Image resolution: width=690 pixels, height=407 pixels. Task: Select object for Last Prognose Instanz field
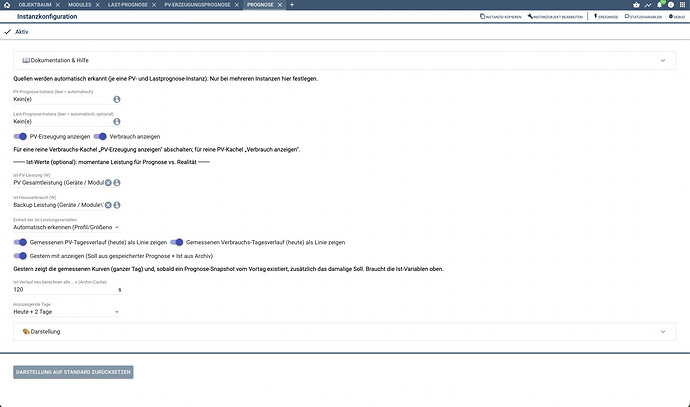117,121
